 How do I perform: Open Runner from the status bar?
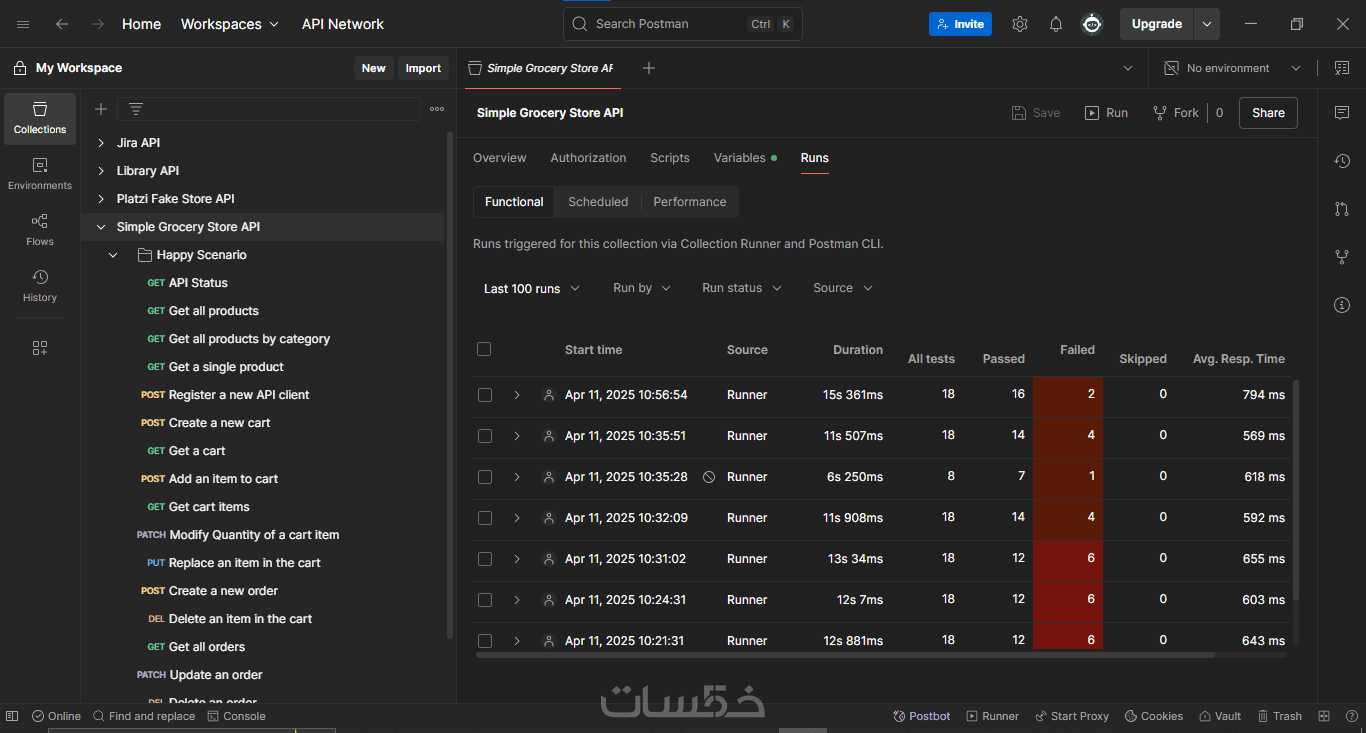[x=992, y=716]
